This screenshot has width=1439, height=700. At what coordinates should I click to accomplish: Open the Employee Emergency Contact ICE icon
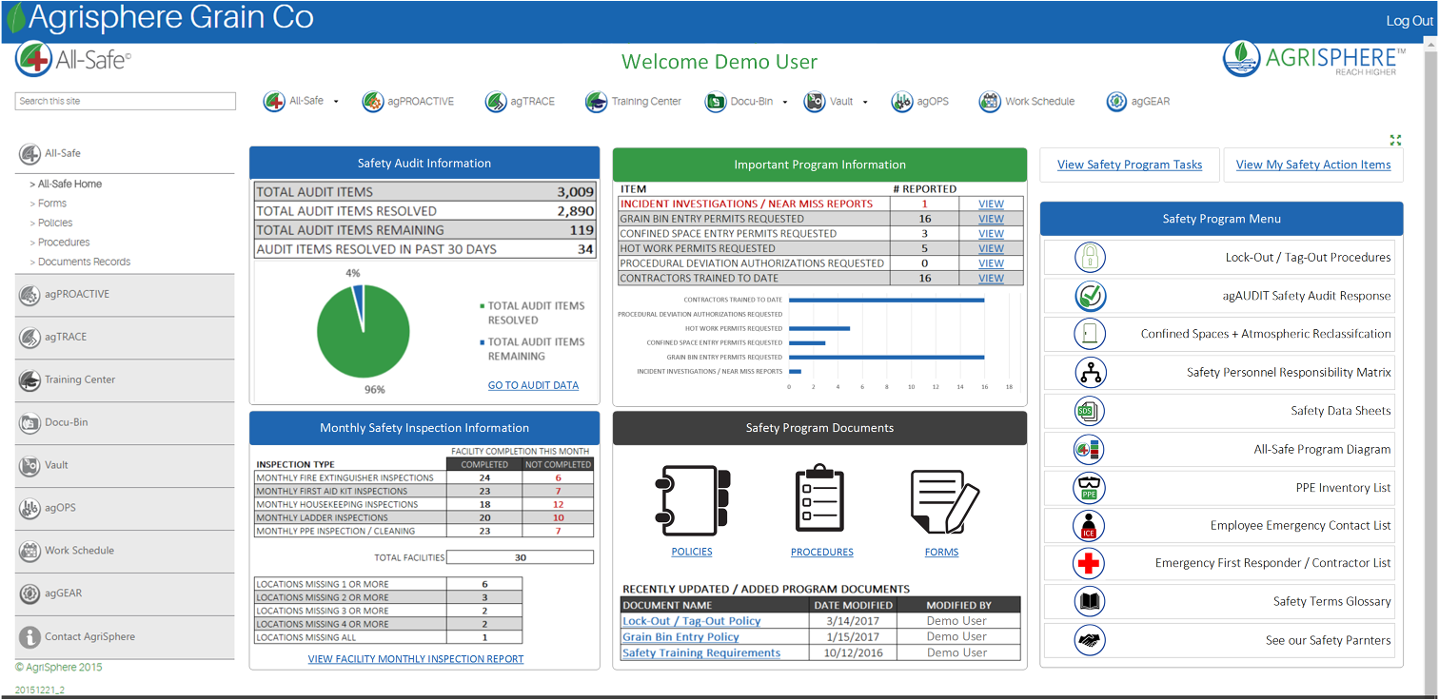pos(1089,525)
